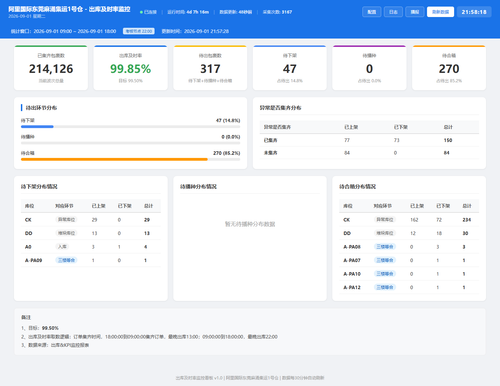The width and height of the screenshot is (500, 386).
Task: Click the 配置 button in the header
Action: click(x=372, y=12)
